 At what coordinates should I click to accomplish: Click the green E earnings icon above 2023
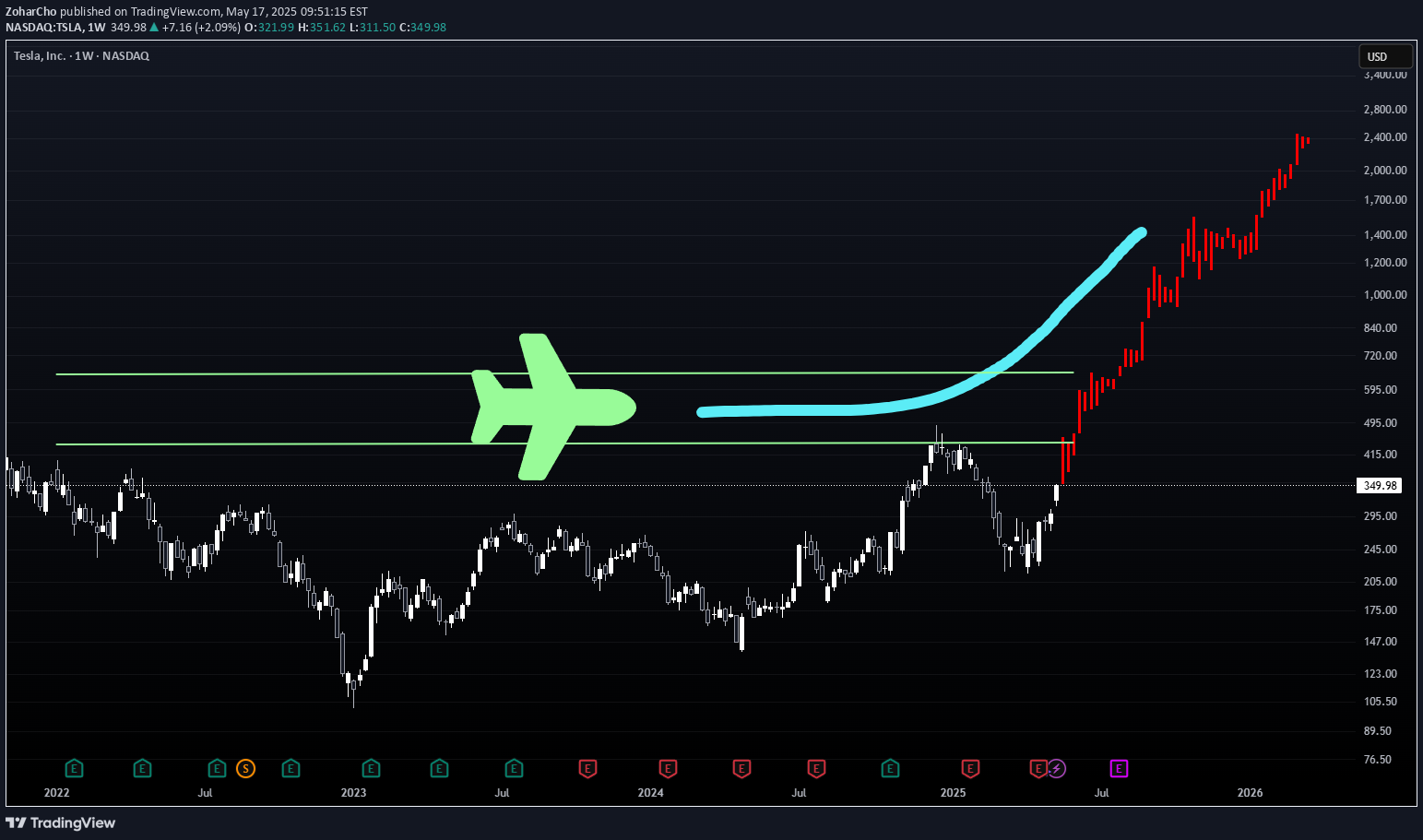click(370, 768)
